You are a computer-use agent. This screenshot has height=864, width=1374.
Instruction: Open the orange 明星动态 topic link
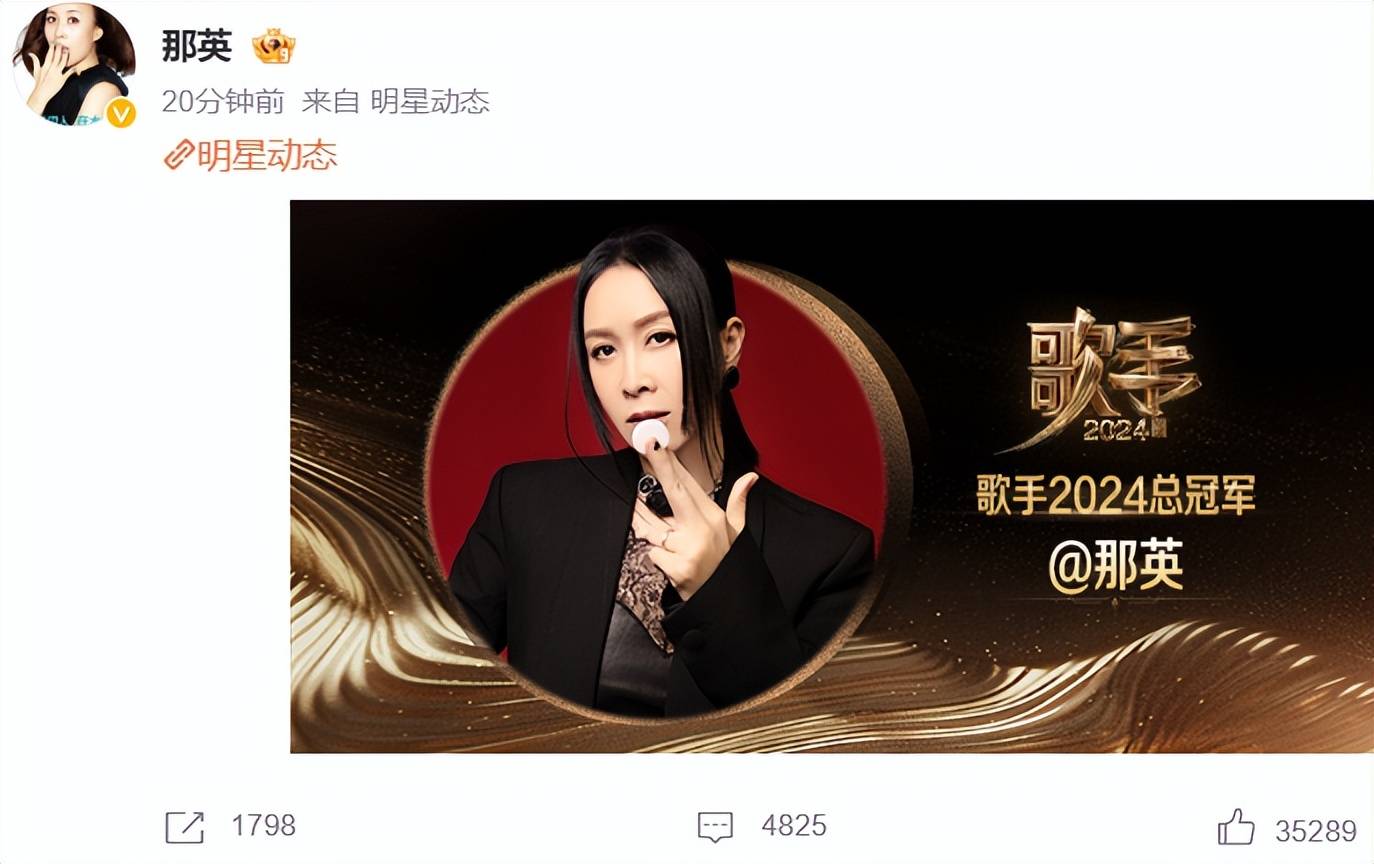[267, 155]
